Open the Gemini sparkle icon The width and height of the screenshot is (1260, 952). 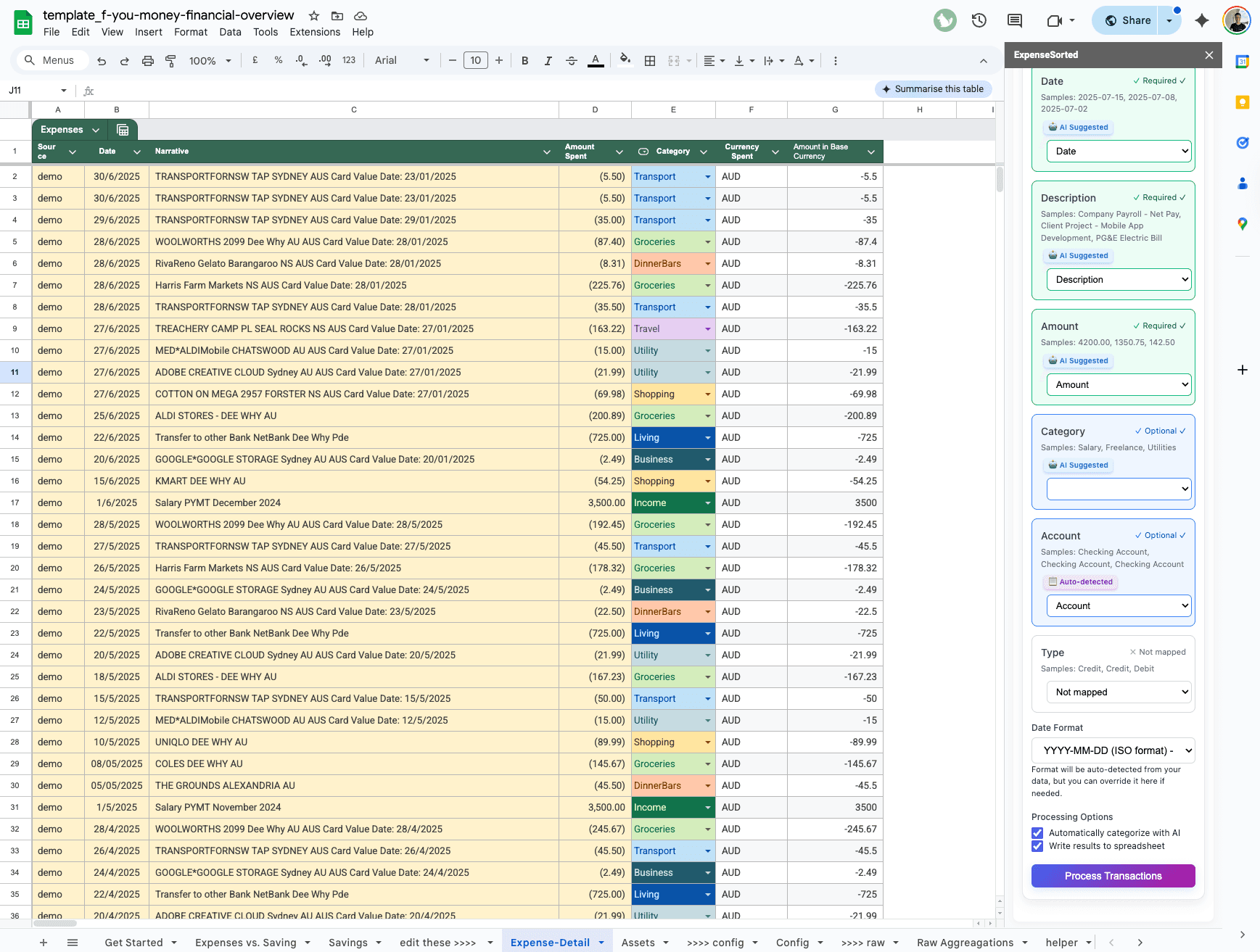coord(1202,20)
